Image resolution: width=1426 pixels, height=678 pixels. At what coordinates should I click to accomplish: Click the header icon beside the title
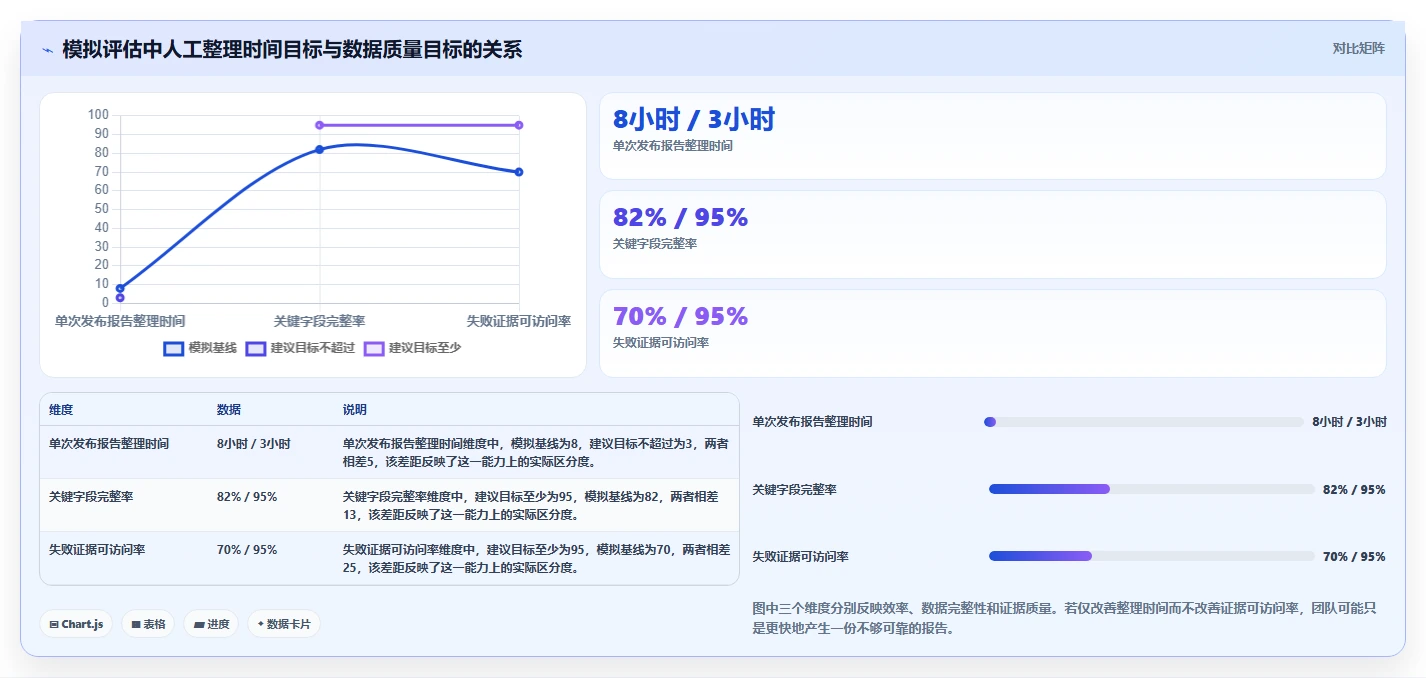47,50
